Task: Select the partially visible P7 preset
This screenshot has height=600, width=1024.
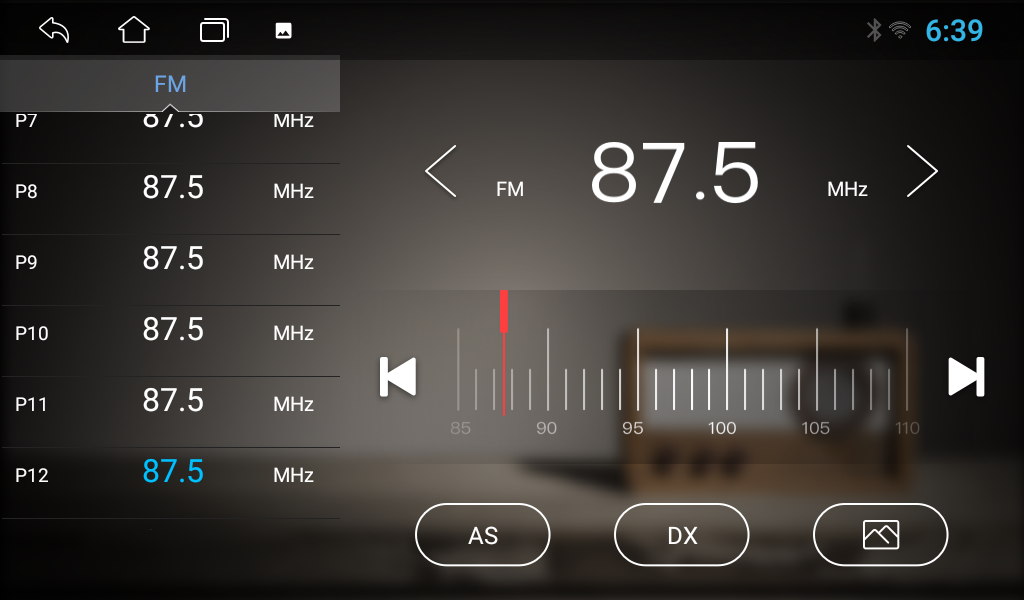Action: pyautogui.click(x=170, y=137)
